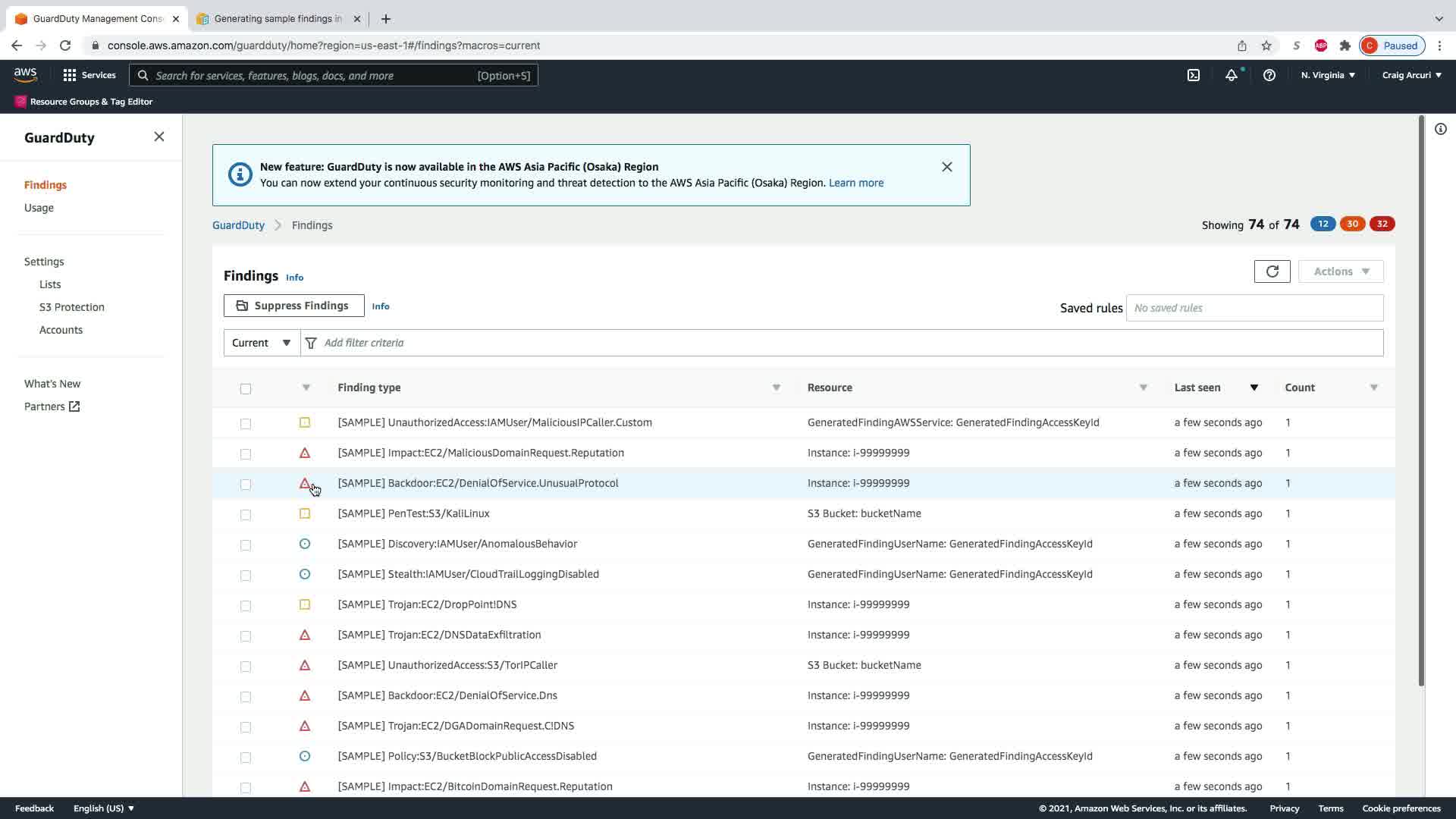Viewport: 1456px width, 819px height.
Task: Open the Services grid menu
Action: (x=89, y=75)
